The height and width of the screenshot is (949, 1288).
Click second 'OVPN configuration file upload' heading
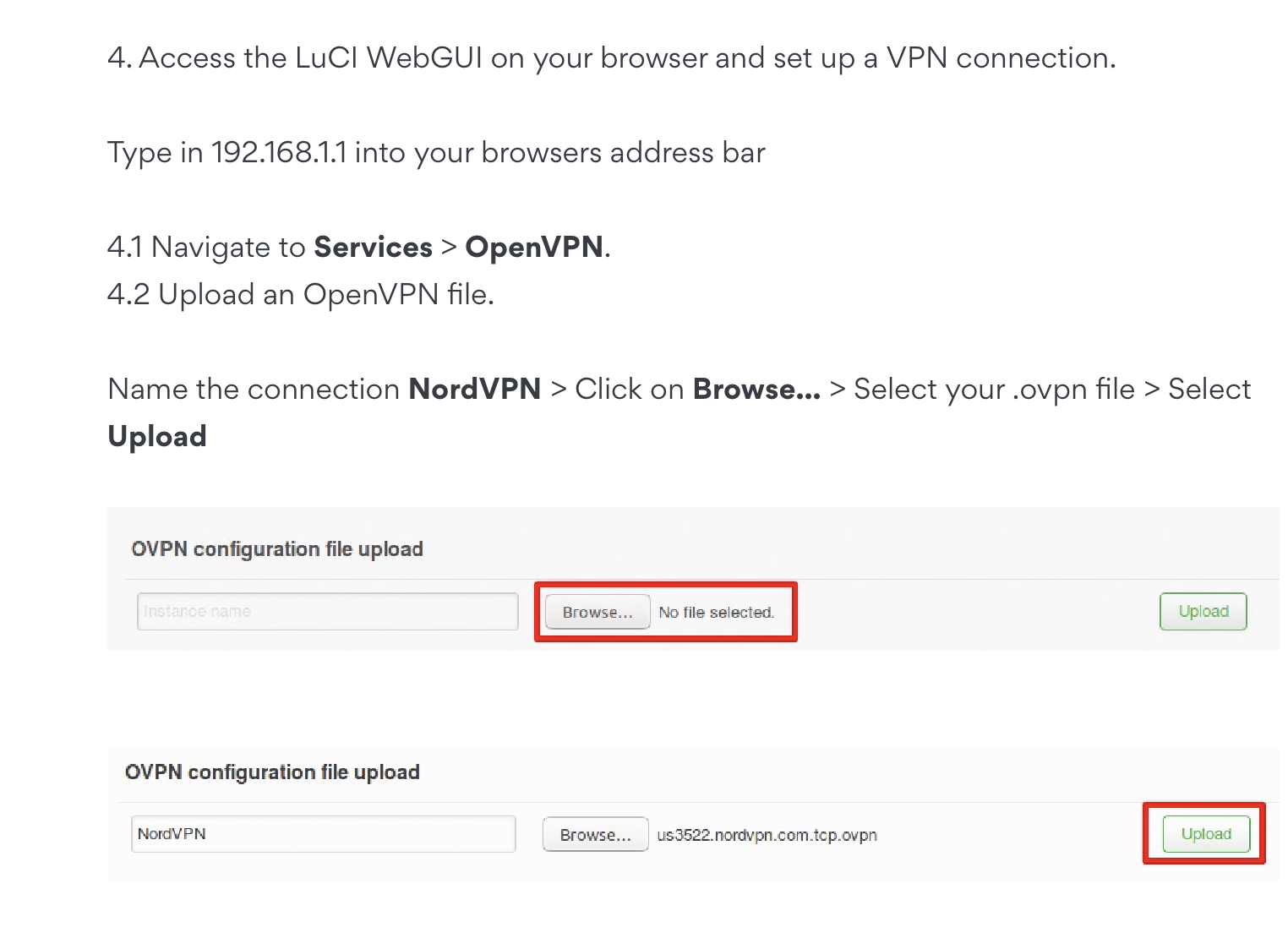pos(272,772)
